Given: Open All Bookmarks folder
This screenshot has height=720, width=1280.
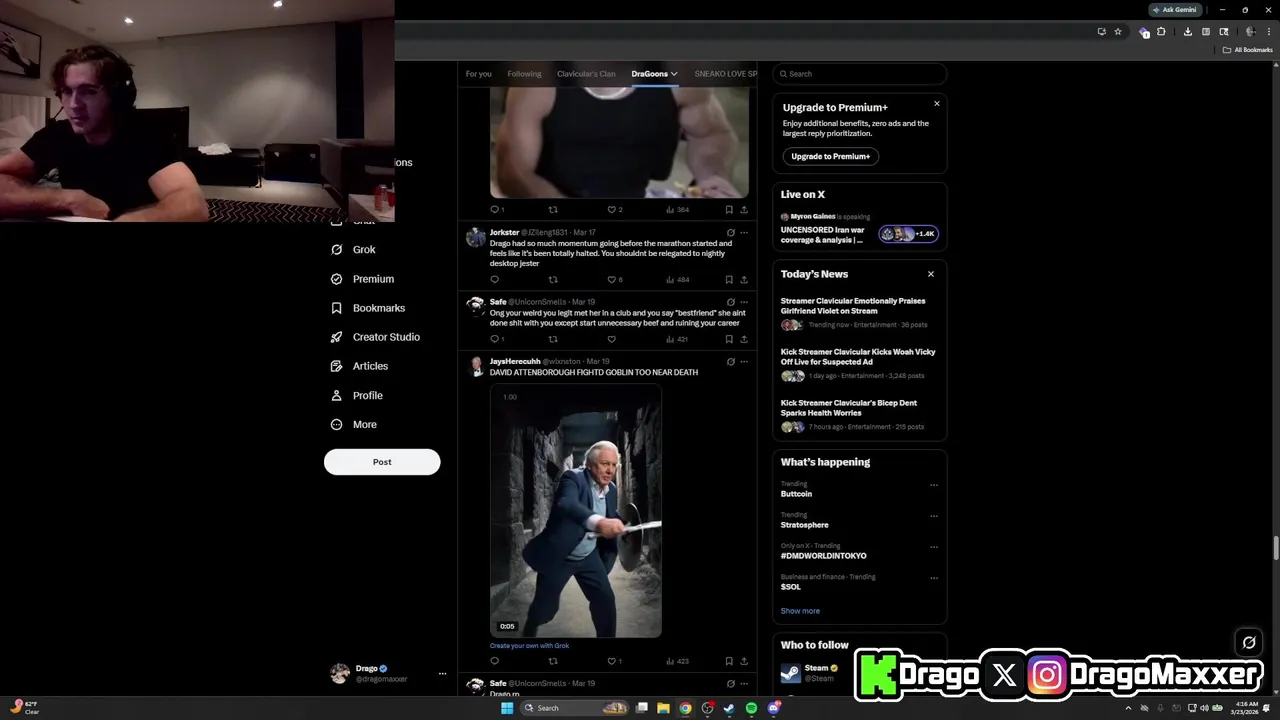Looking at the screenshot, I should (1248, 50).
